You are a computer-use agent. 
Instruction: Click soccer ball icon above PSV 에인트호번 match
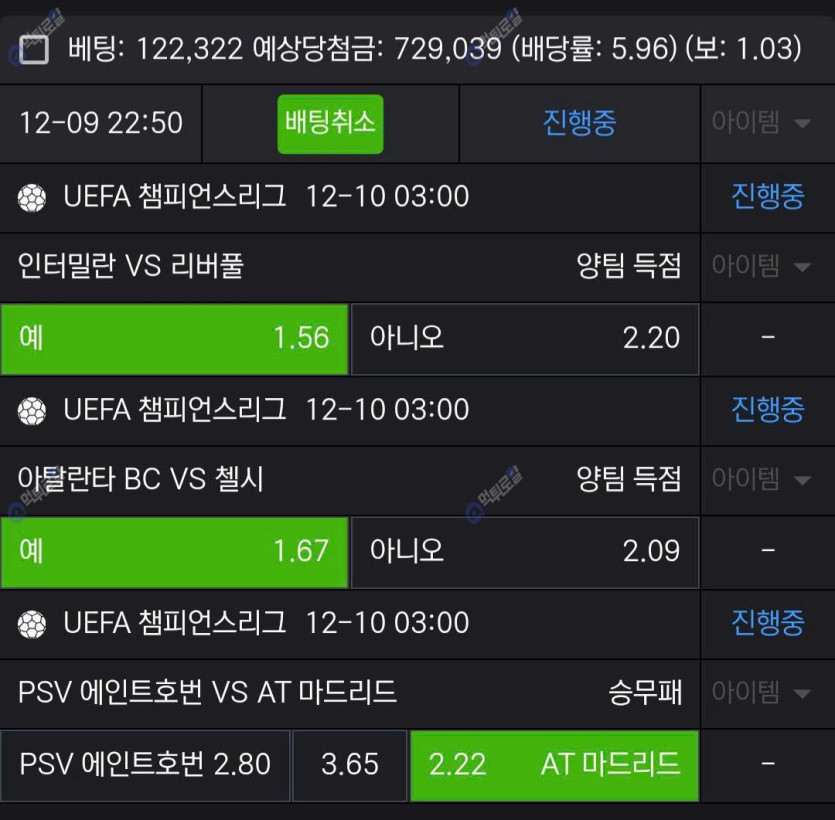(x=32, y=624)
